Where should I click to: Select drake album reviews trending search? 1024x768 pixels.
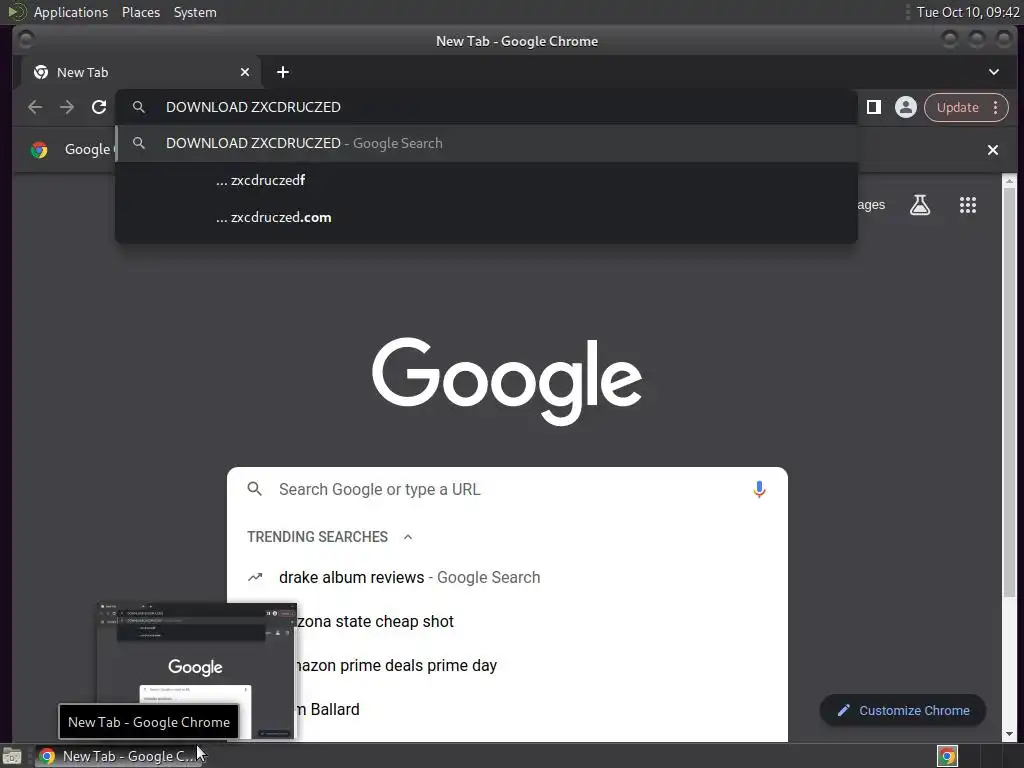point(507,577)
